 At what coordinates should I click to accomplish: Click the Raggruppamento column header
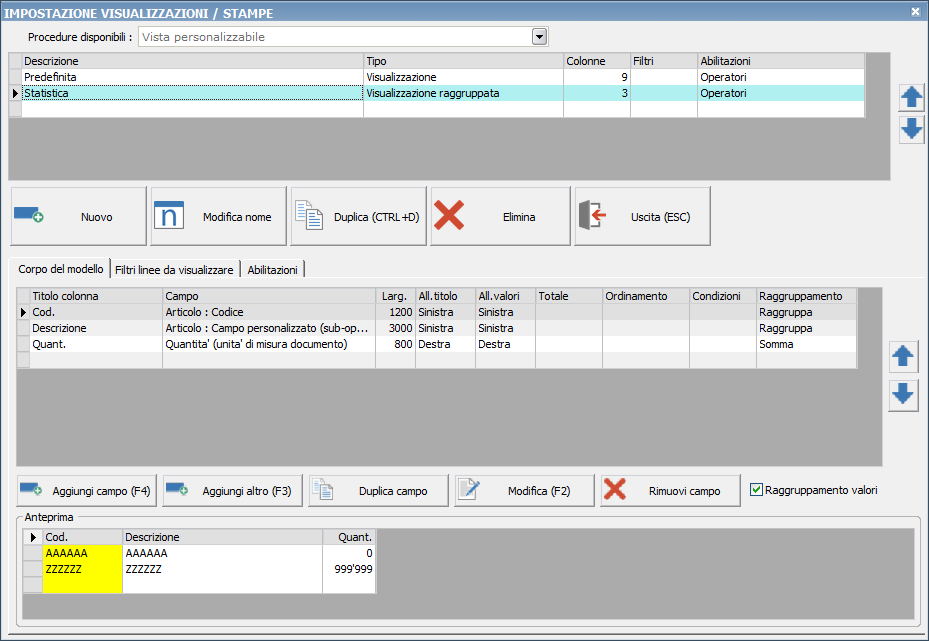pyautogui.click(x=806, y=296)
